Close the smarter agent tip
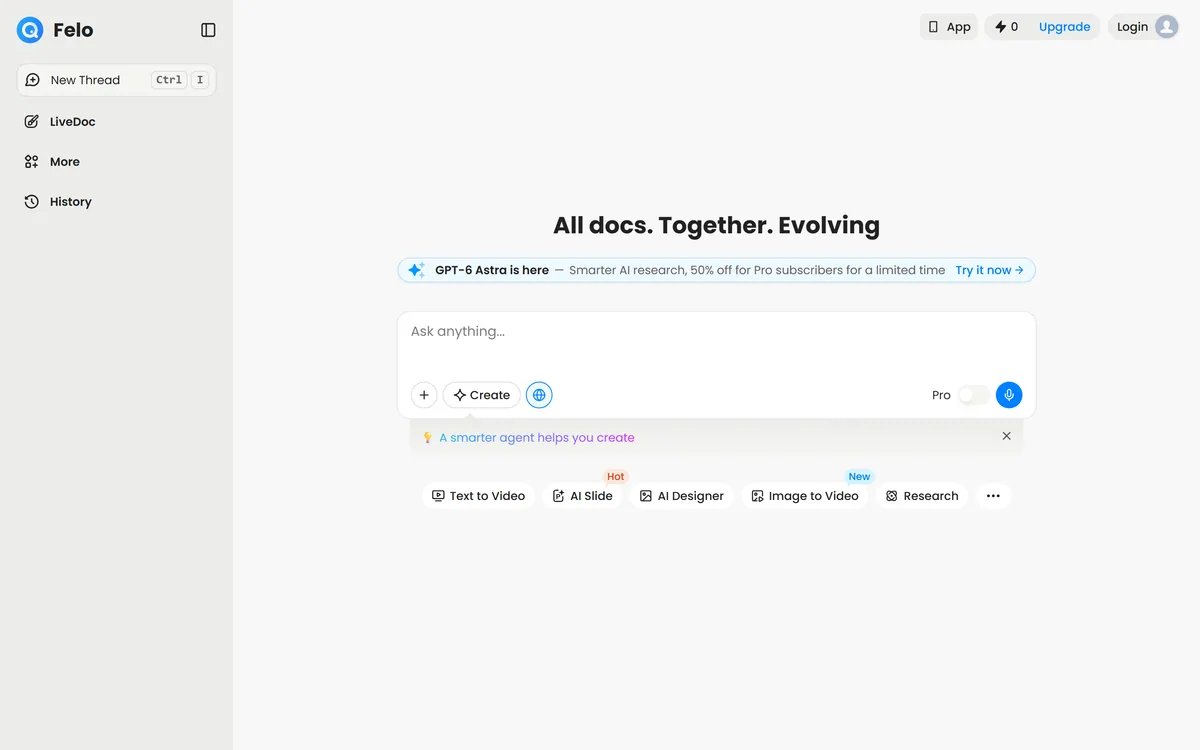The image size is (1200, 750). coord(1007,436)
